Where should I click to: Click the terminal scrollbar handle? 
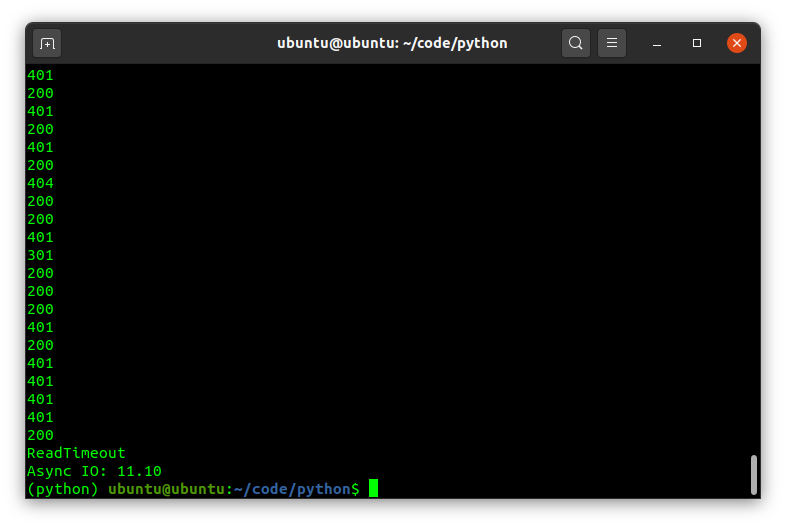pos(753,474)
